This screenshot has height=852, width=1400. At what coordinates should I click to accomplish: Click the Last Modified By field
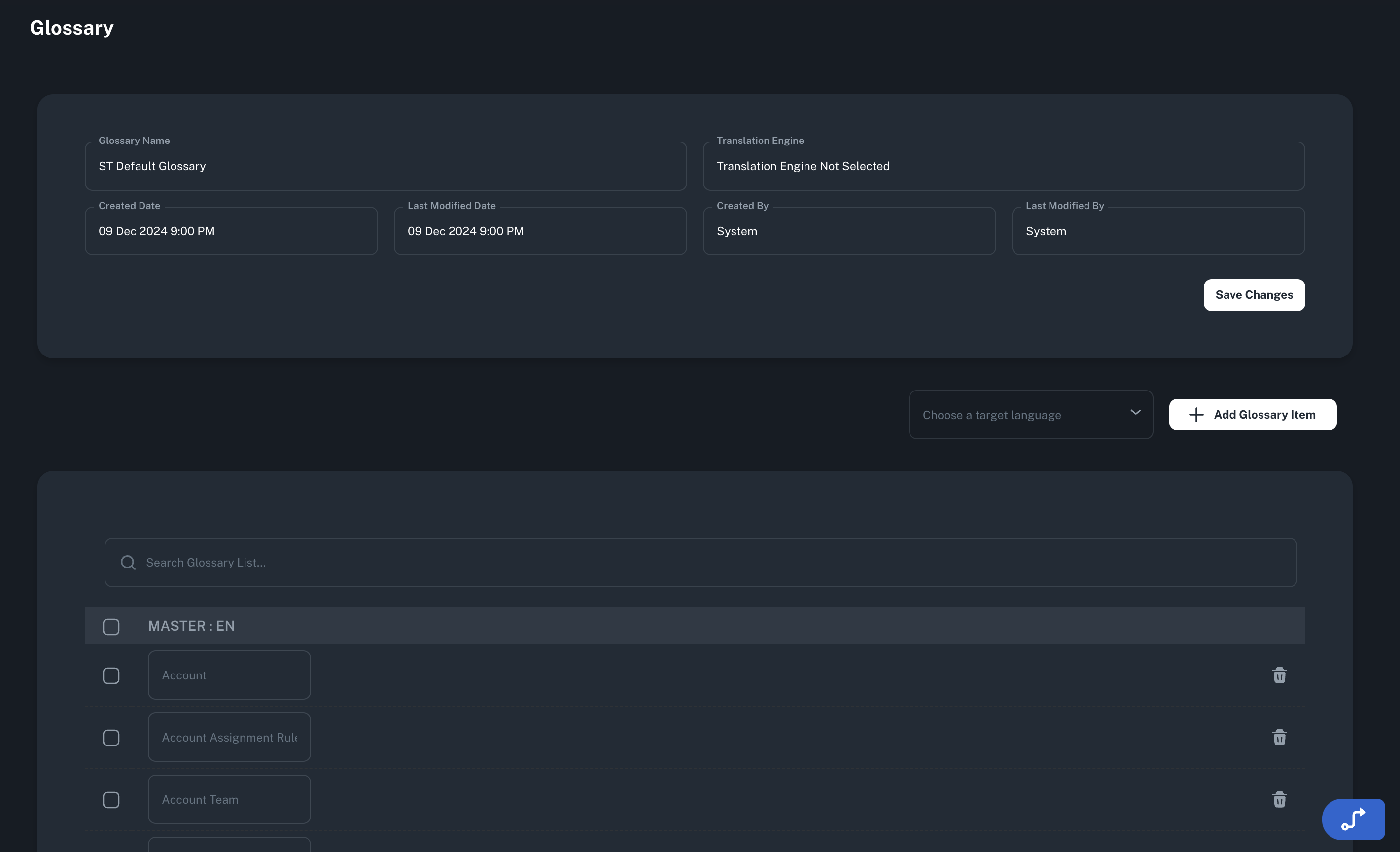click(1158, 231)
